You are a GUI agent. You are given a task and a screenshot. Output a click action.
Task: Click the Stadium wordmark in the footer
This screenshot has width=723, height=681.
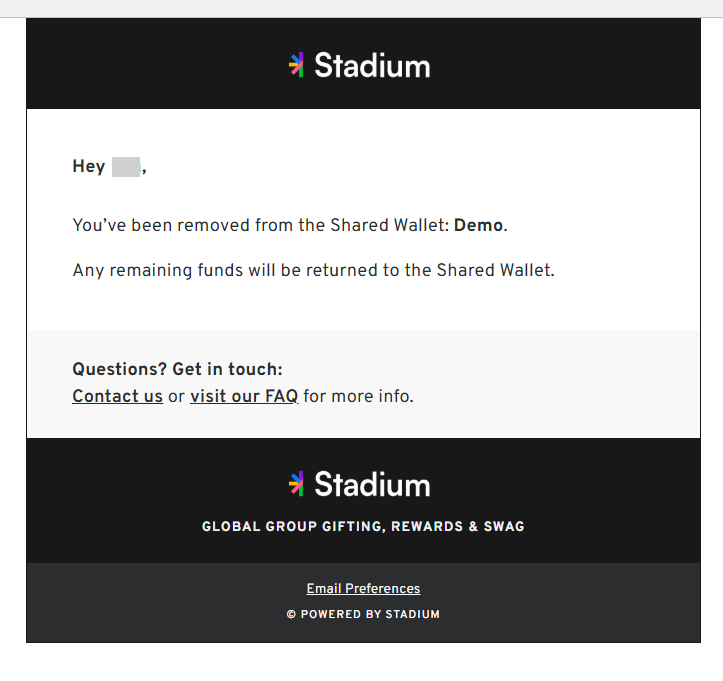click(372, 484)
